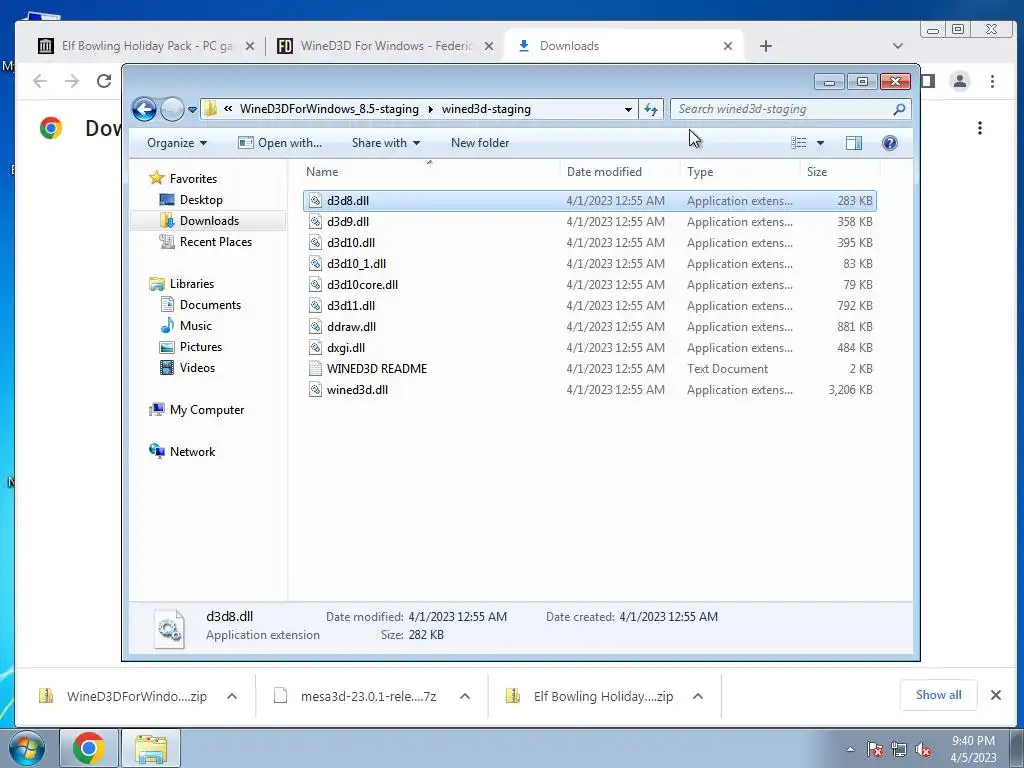This screenshot has height=768, width=1024.
Task: Toggle the preview pane button
Action: [x=854, y=143]
